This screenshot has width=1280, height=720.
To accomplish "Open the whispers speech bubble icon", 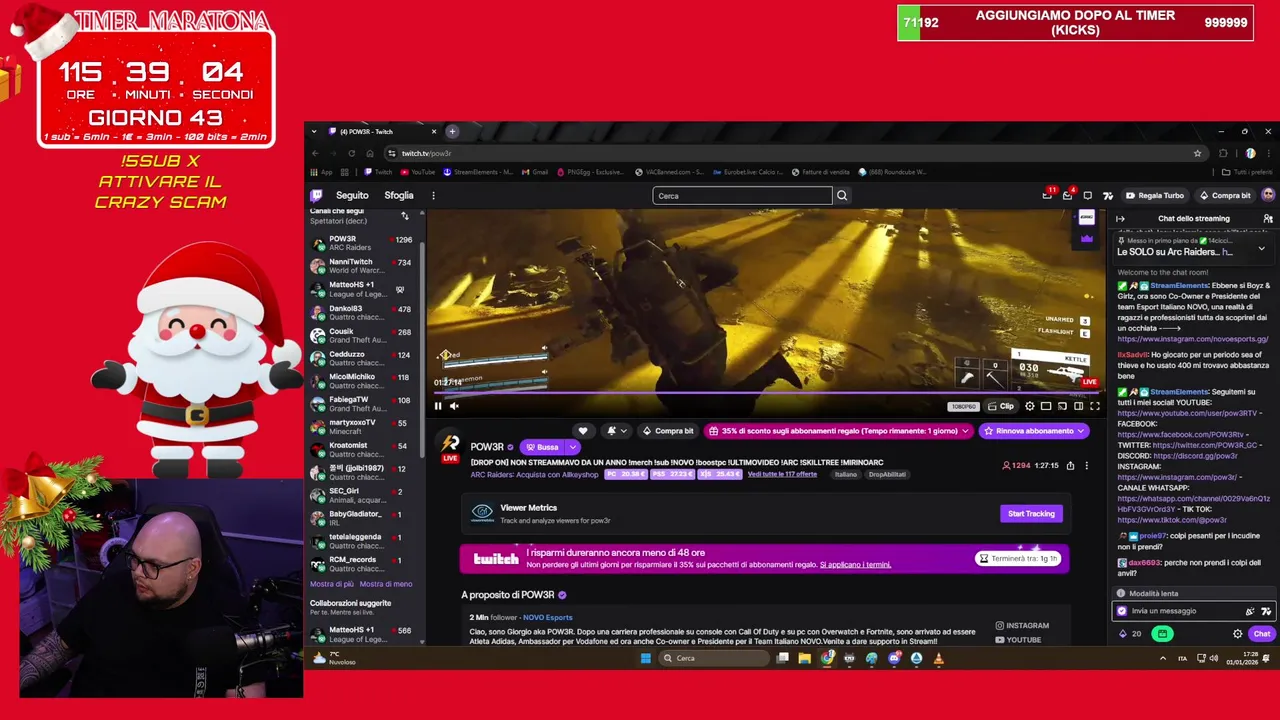I will pyautogui.click(x=1087, y=196).
